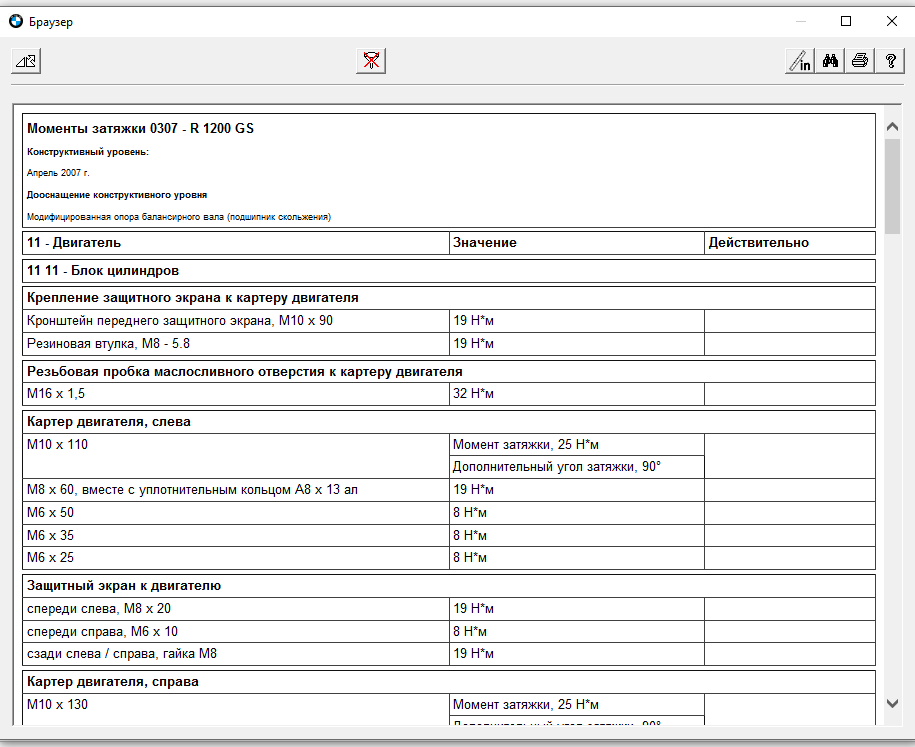Close the Браузер window
915x747 pixels.
pos(891,21)
